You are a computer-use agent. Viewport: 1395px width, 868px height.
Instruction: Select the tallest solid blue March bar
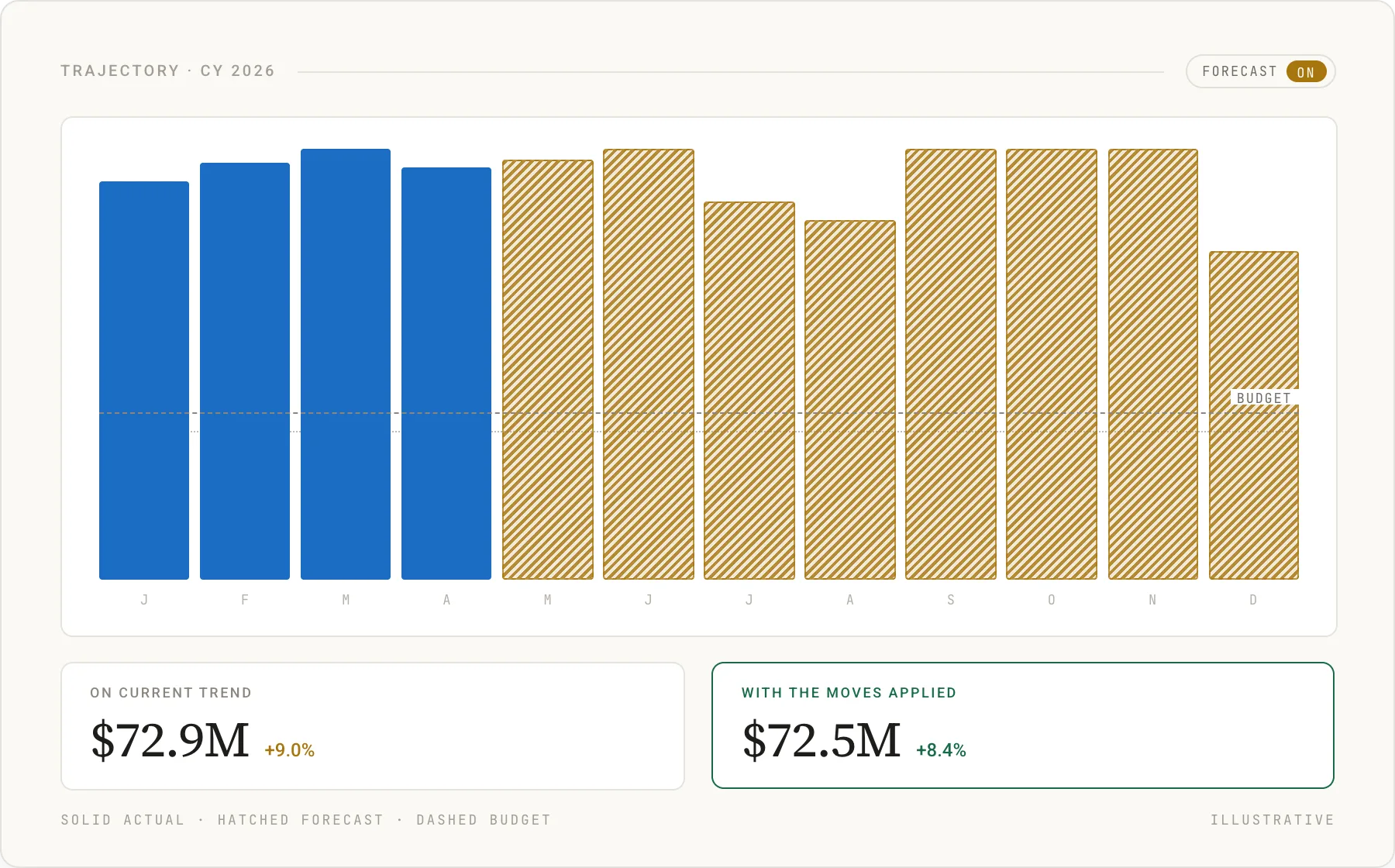346,364
